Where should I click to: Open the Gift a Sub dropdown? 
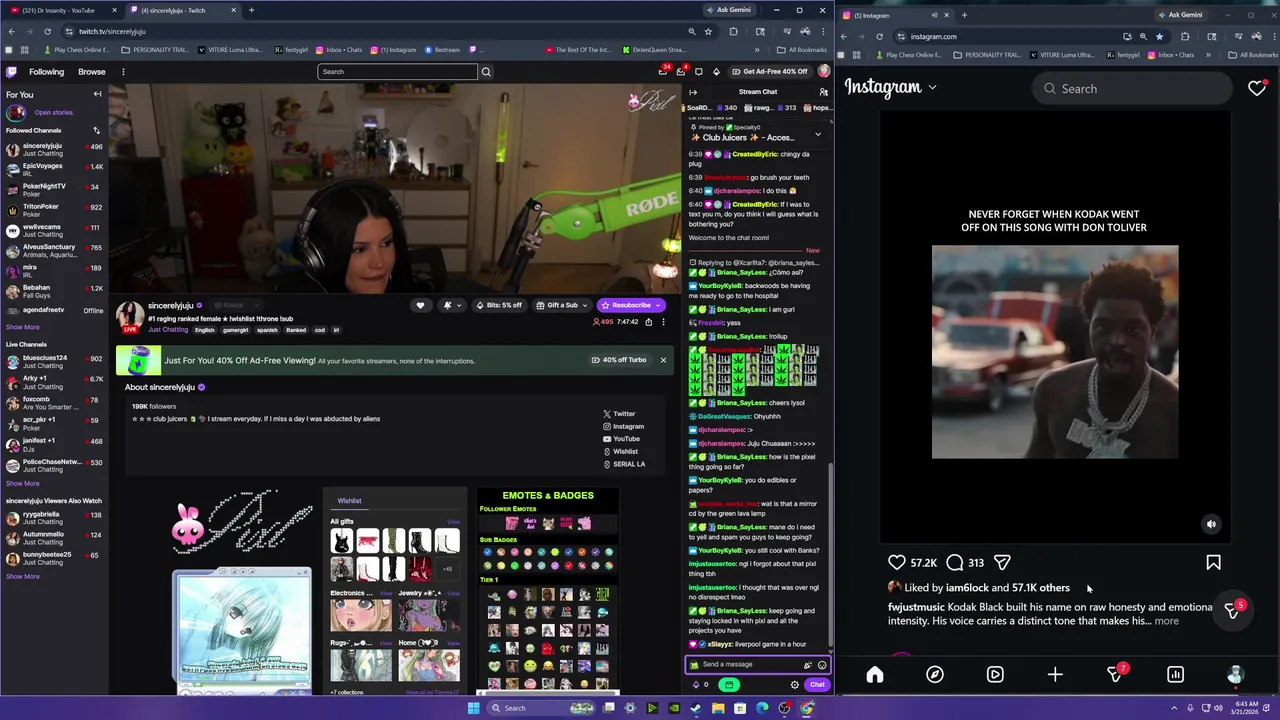pyautogui.click(x=562, y=305)
